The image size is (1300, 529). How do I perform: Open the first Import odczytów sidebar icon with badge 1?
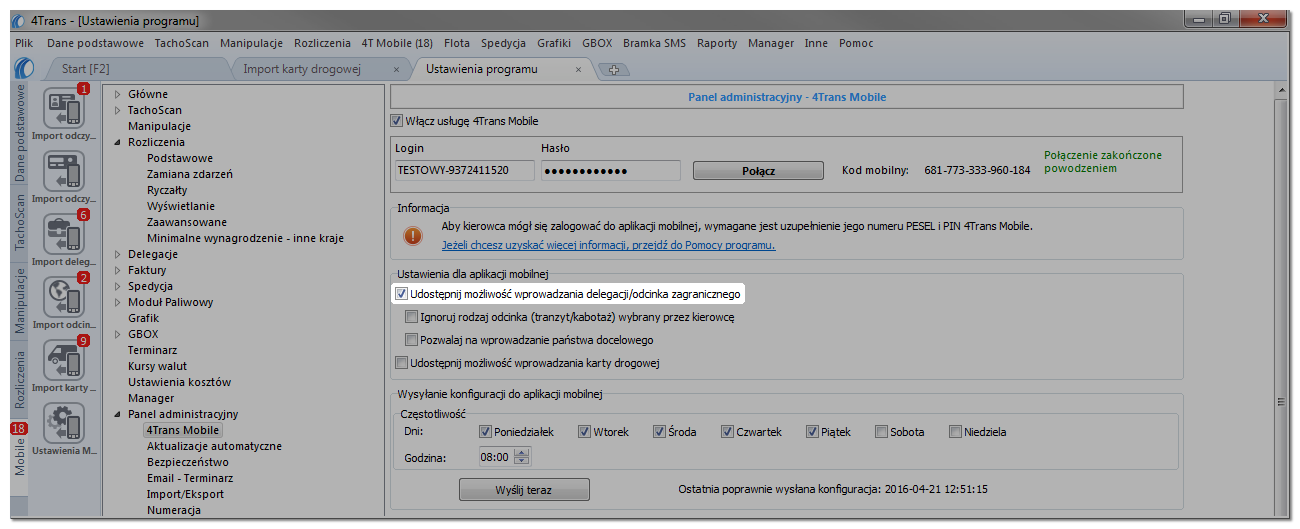tap(64, 107)
